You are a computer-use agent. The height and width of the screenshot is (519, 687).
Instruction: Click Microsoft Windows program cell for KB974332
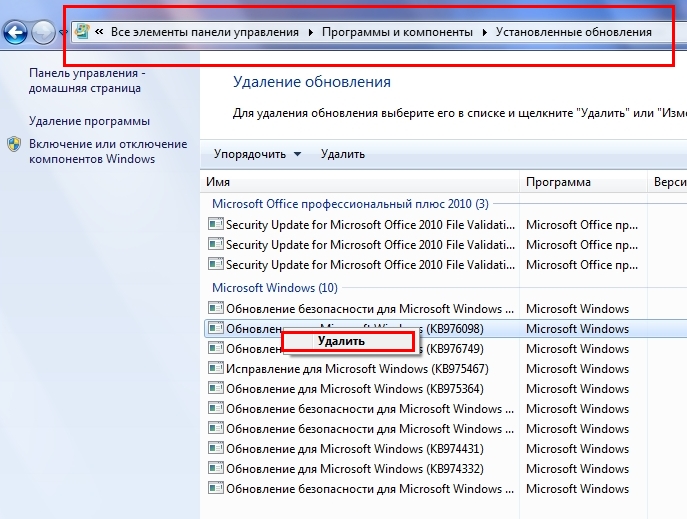click(x=577, y=469)
